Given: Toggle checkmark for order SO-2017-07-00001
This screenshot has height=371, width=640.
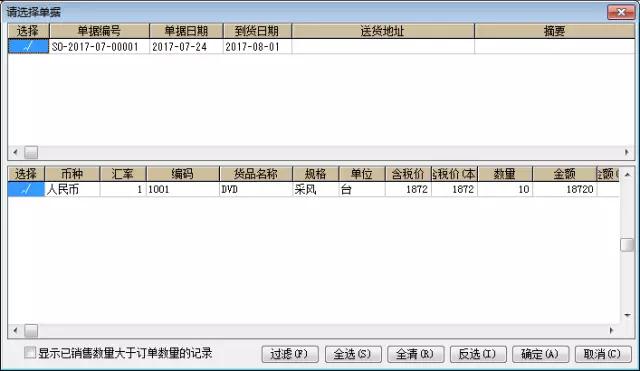Looking at the screenshot, I should pyautogui.click(x=29, y=47).
